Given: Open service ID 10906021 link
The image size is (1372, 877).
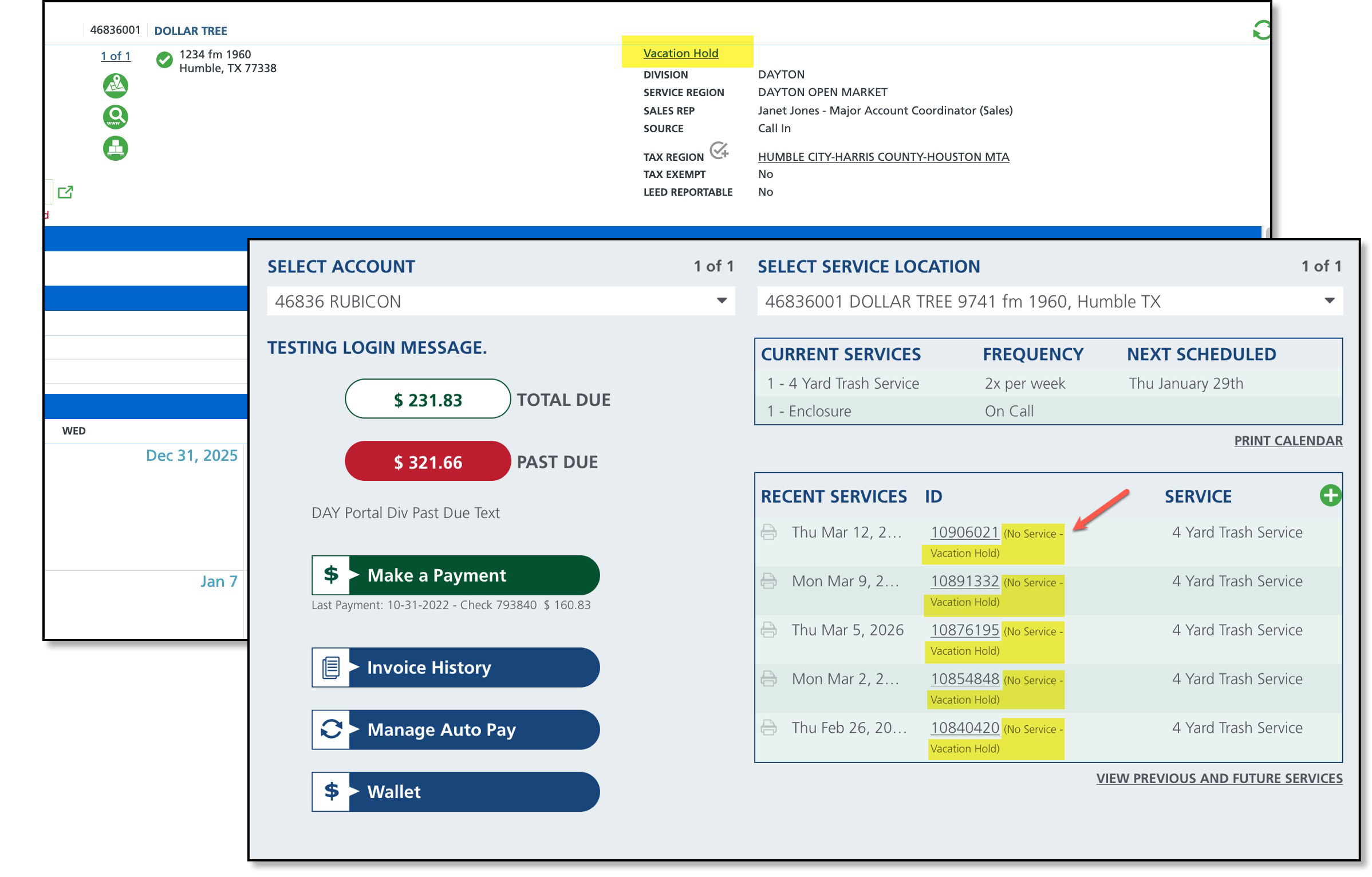Looking at the screenshot, I should click(964, 532).
